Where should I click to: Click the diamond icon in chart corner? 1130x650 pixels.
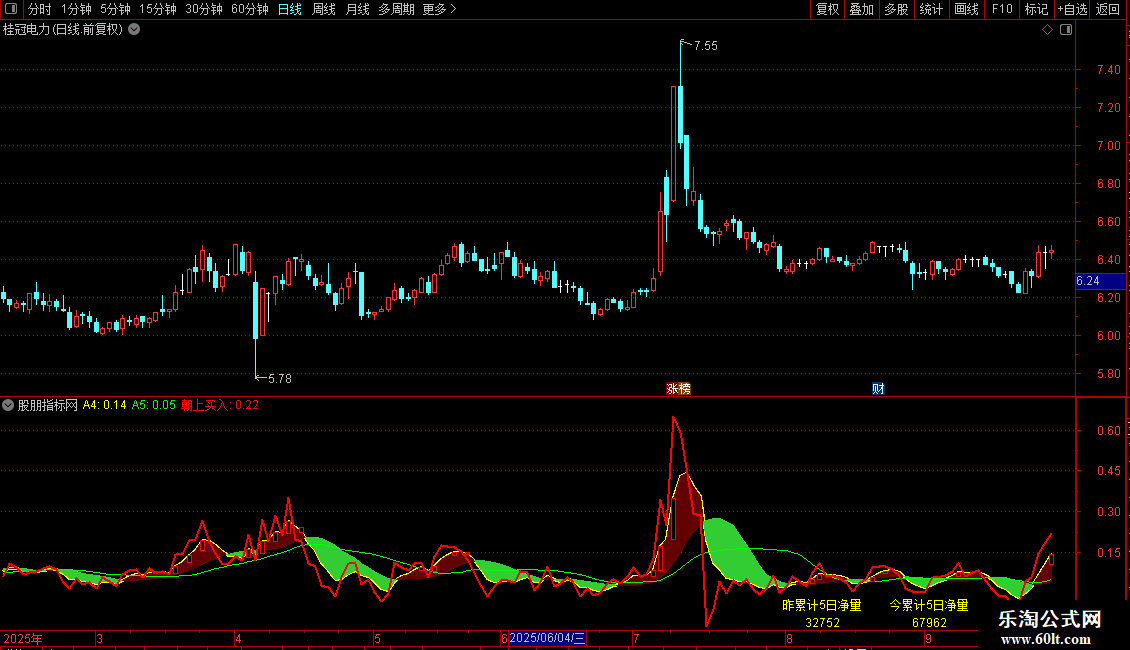click(1048, 30)
